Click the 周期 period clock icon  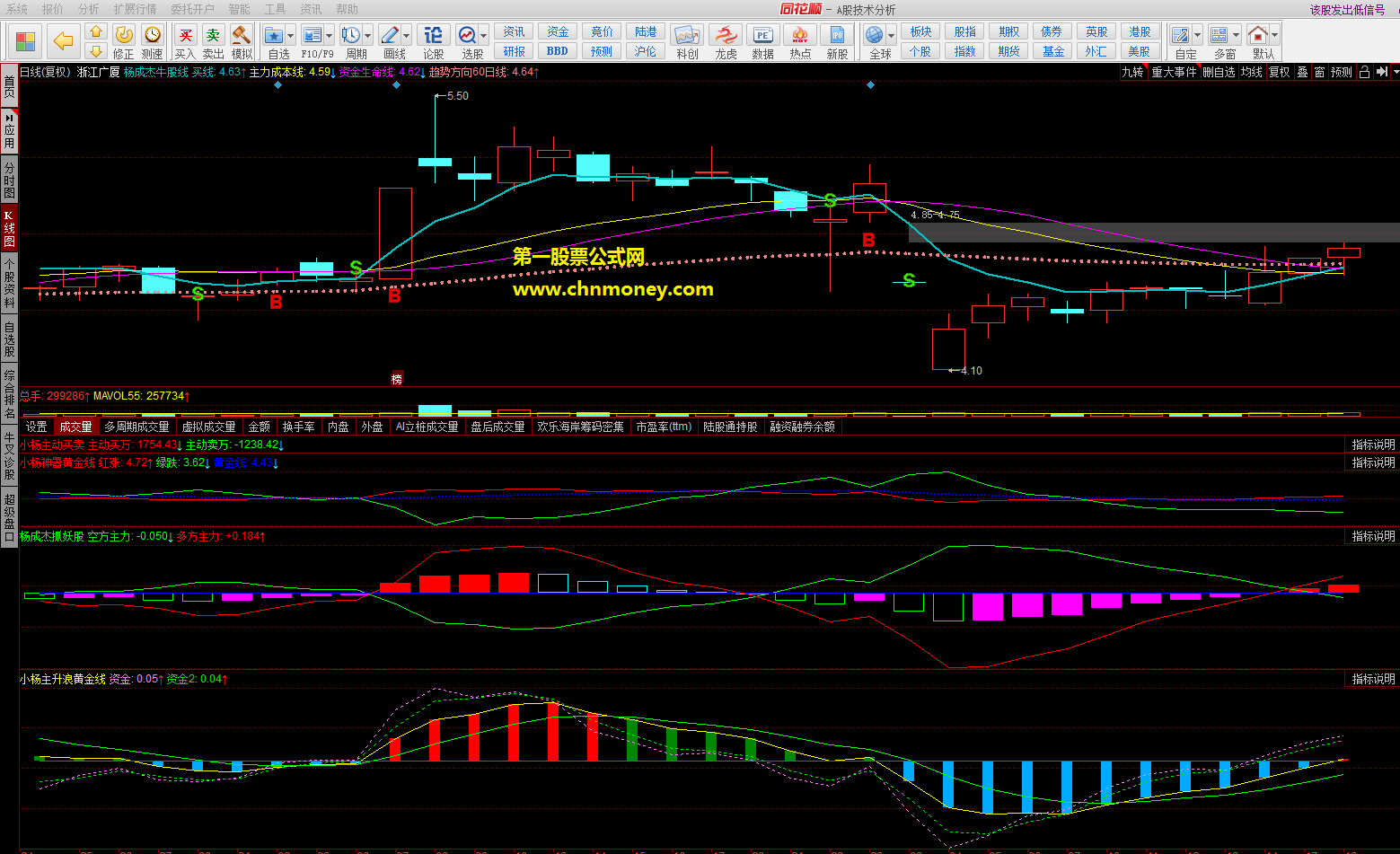(351, 35)
